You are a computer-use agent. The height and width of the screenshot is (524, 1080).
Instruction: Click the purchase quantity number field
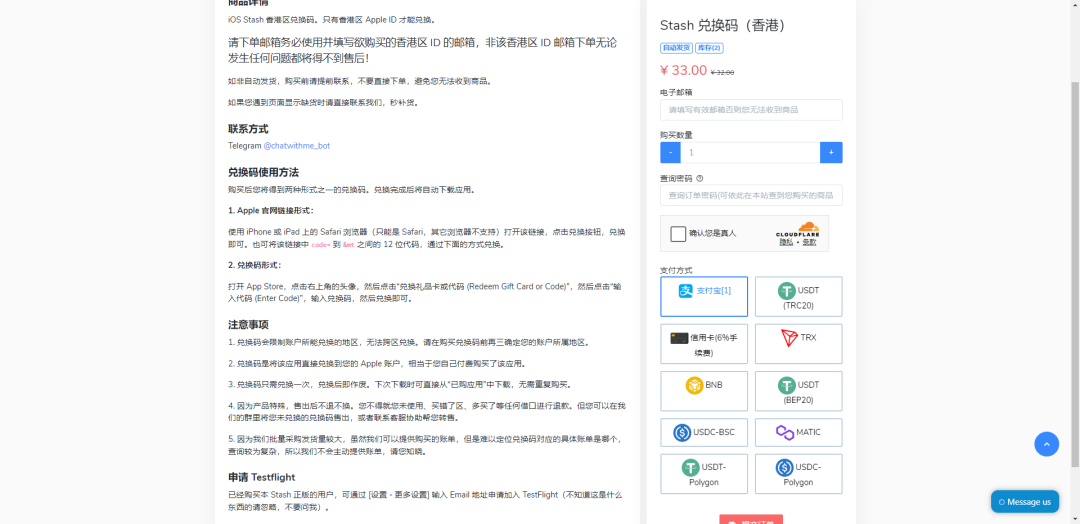[x=750, y=152]
